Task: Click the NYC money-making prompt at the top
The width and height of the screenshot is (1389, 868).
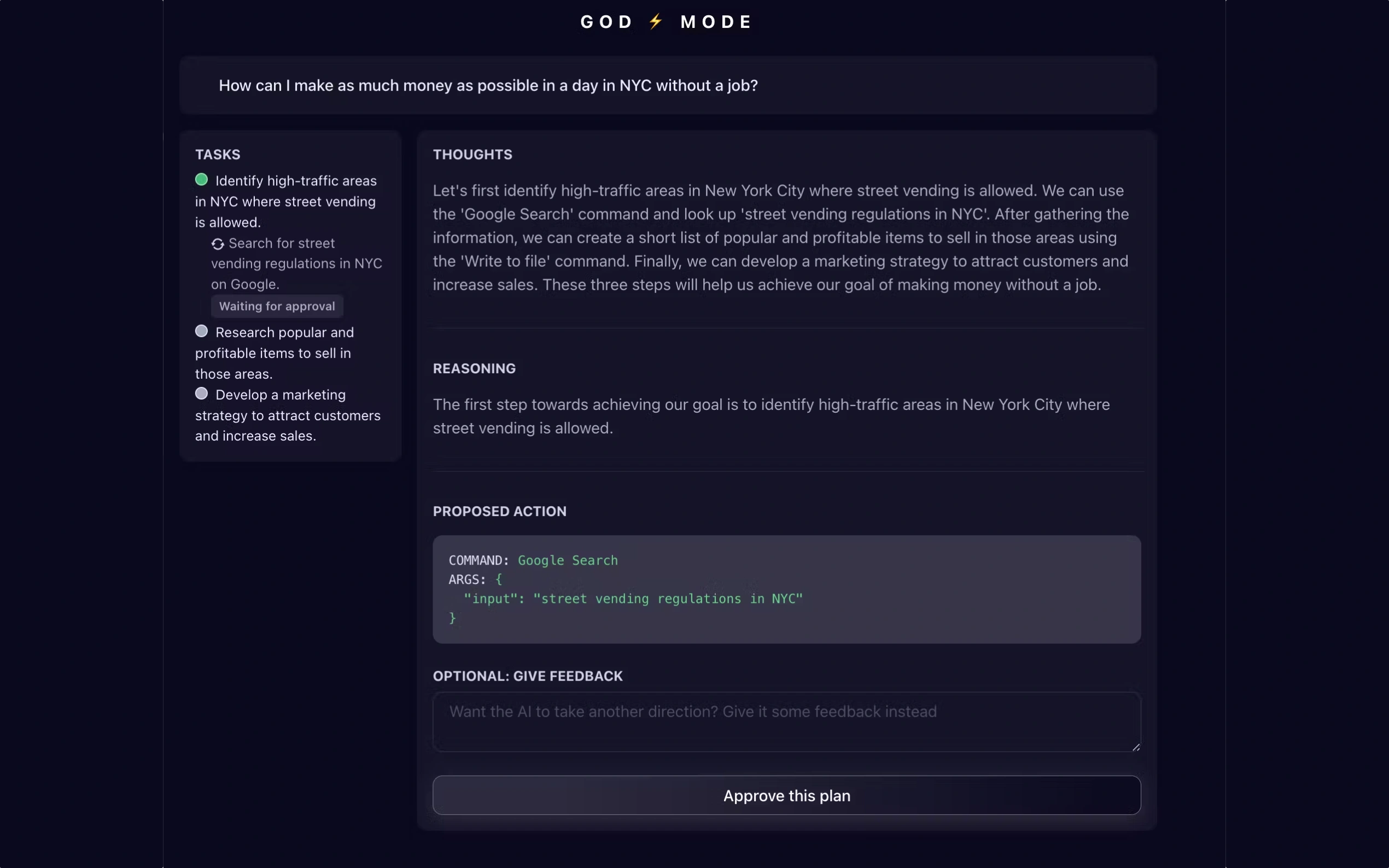Action: [x=488, y=85]
